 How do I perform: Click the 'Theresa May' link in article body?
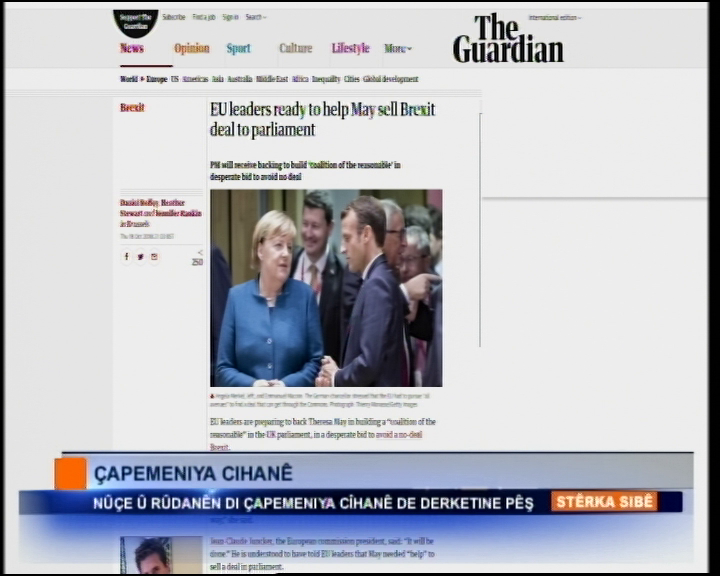(327, 422)
